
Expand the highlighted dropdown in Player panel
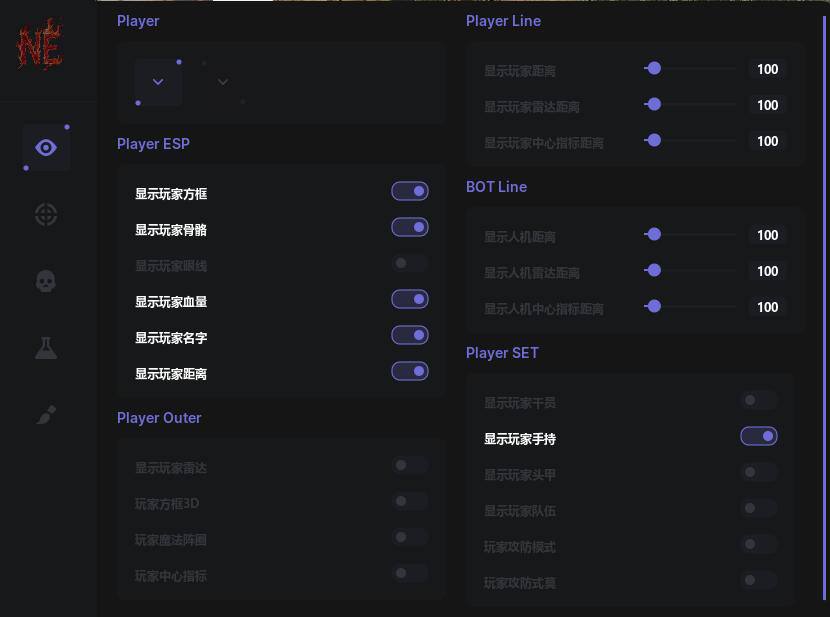point(158,82)
